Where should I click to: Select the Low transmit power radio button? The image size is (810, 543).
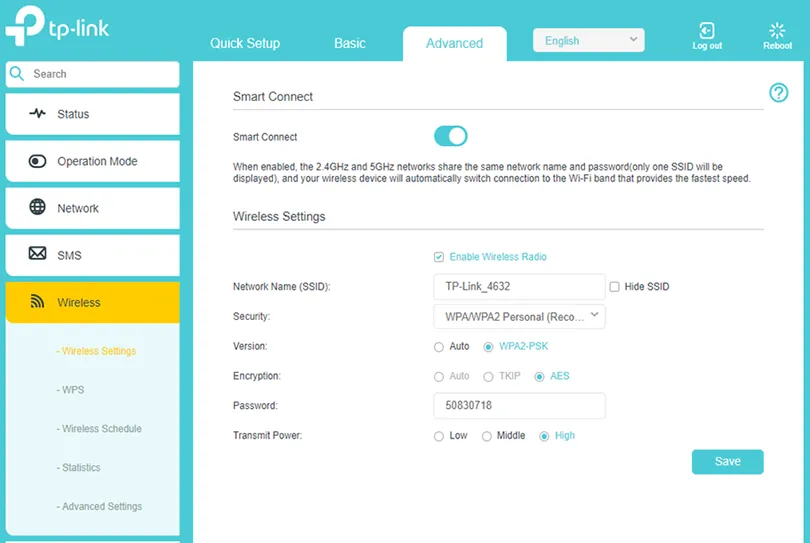coord(439,436)
